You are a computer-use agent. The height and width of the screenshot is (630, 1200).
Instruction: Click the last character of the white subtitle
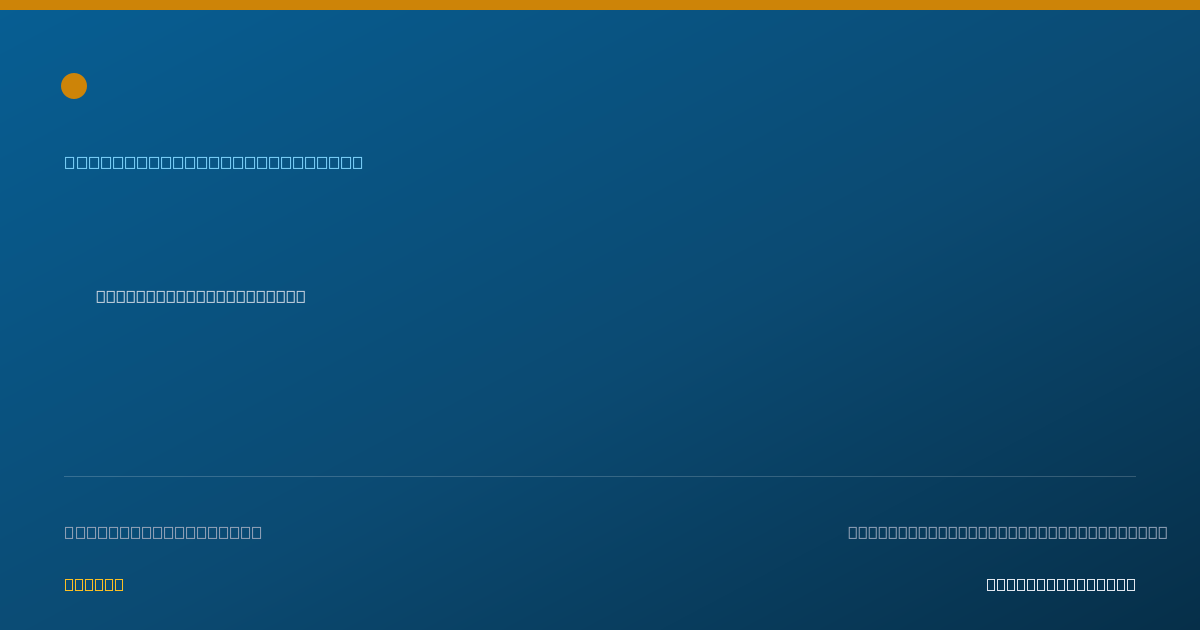tap(301, 296)
